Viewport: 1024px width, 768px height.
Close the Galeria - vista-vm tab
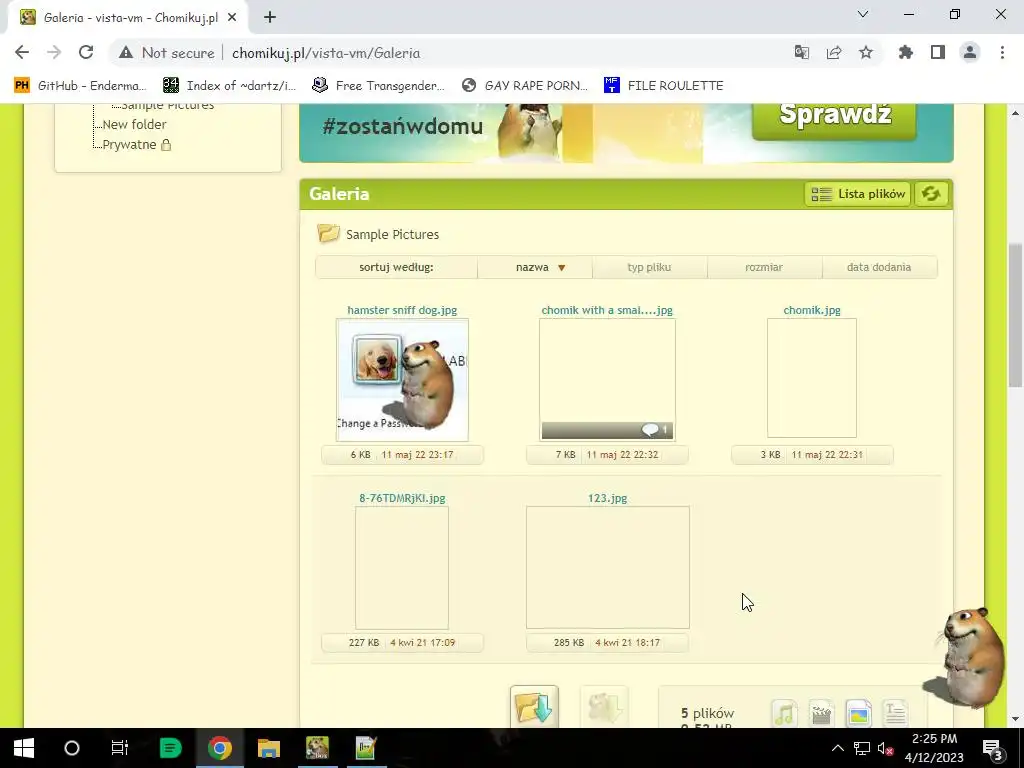(232, 18)
